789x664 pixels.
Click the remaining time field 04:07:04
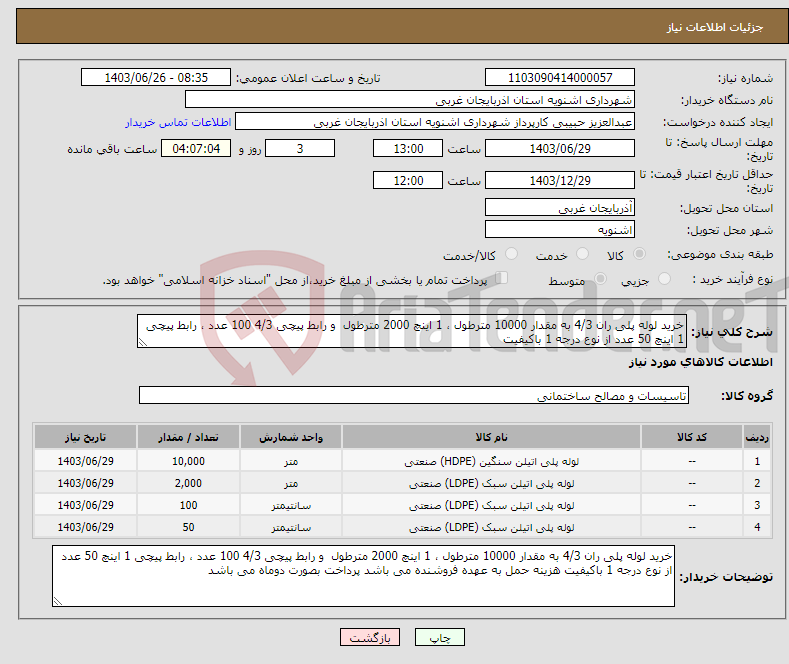[196, 148]
